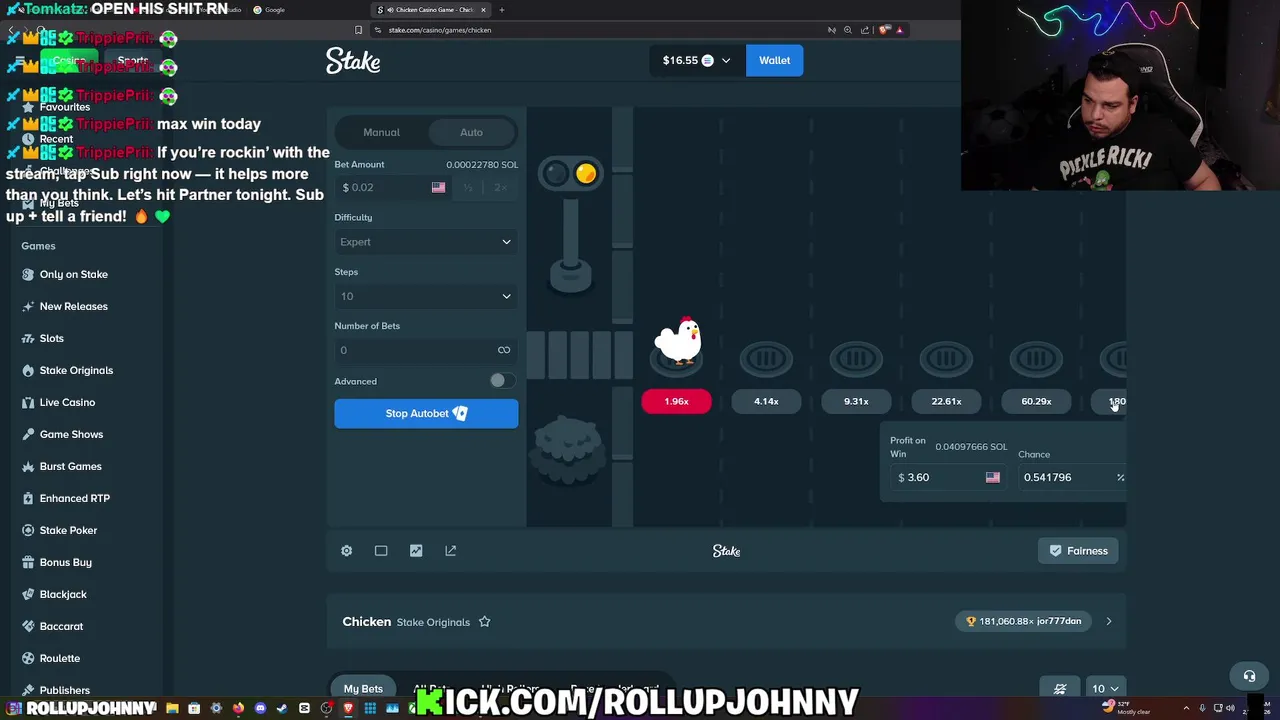The image size is (1280, 720).
Task: Click the Blackjack sidebar icon
Action: click(x=28, y=594)
